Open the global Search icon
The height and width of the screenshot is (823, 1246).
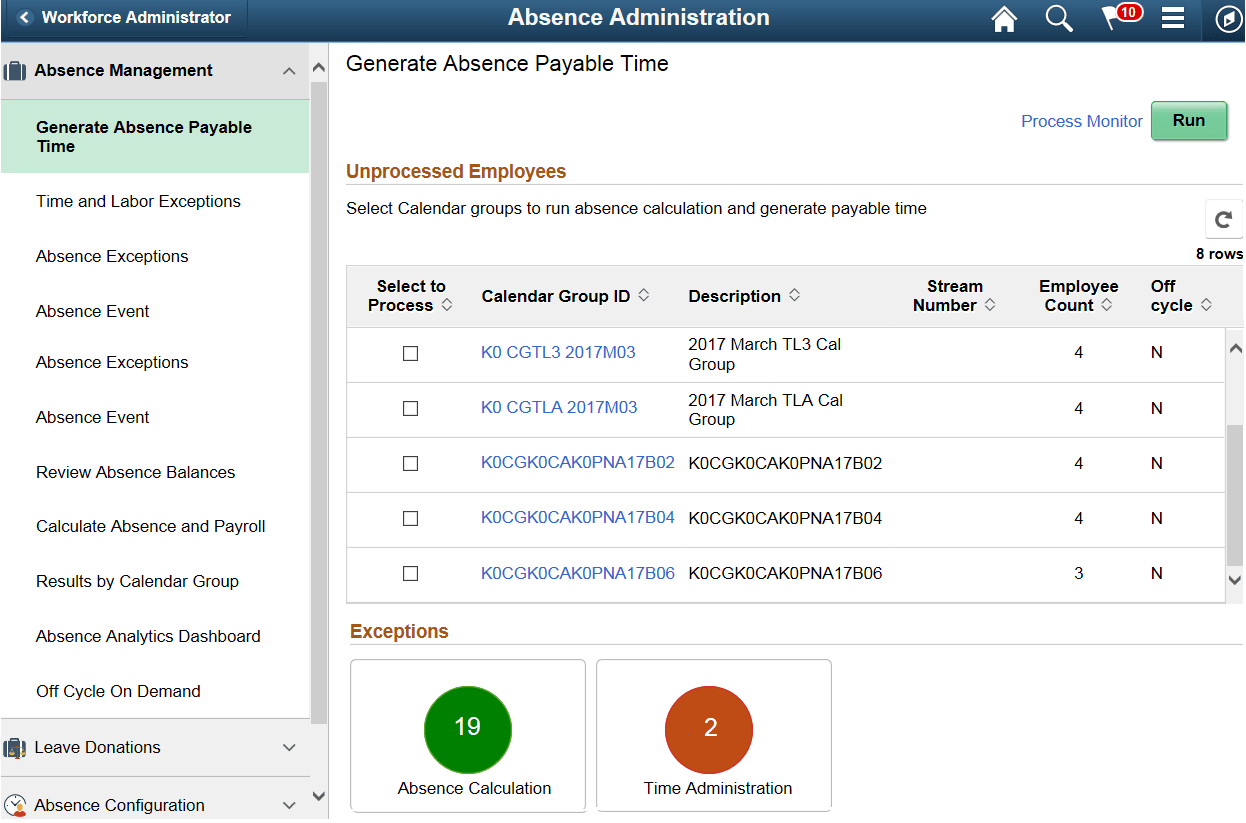click(1059, 18)
